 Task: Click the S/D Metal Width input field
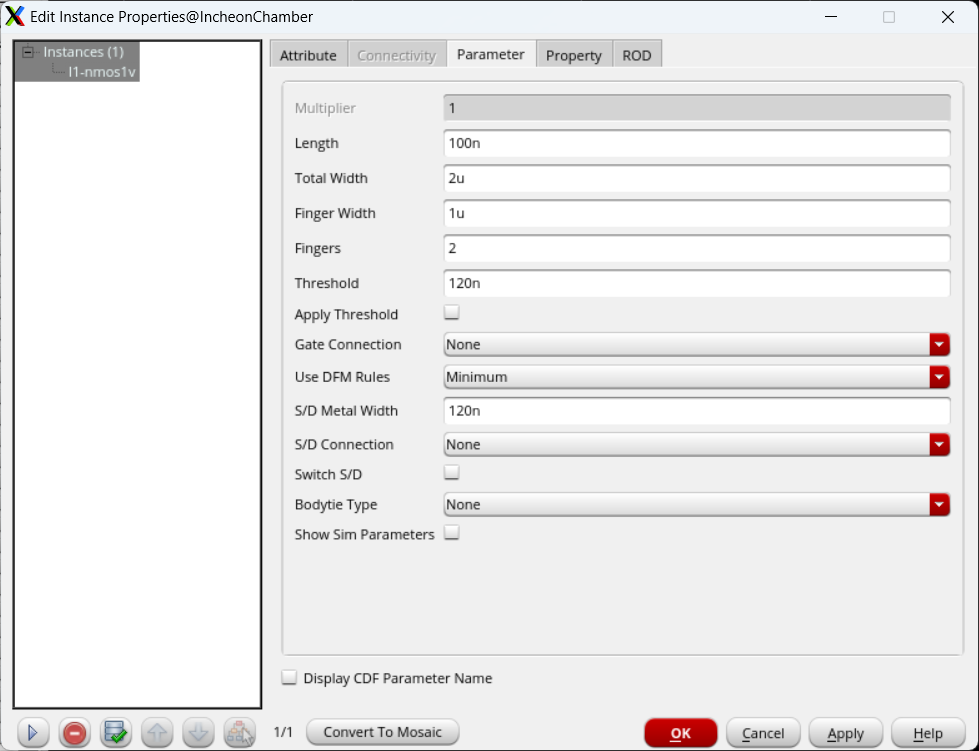click(x=697, y=410)
